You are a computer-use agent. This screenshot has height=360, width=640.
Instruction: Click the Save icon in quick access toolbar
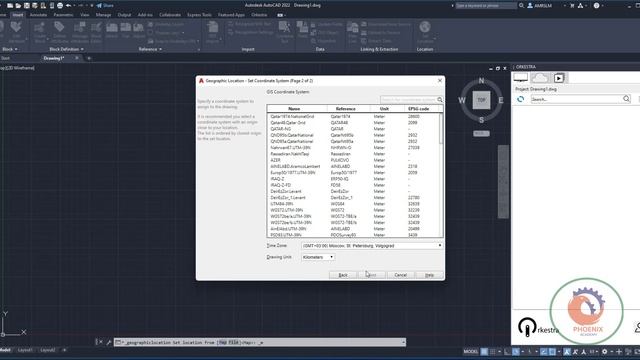(27, 6)
